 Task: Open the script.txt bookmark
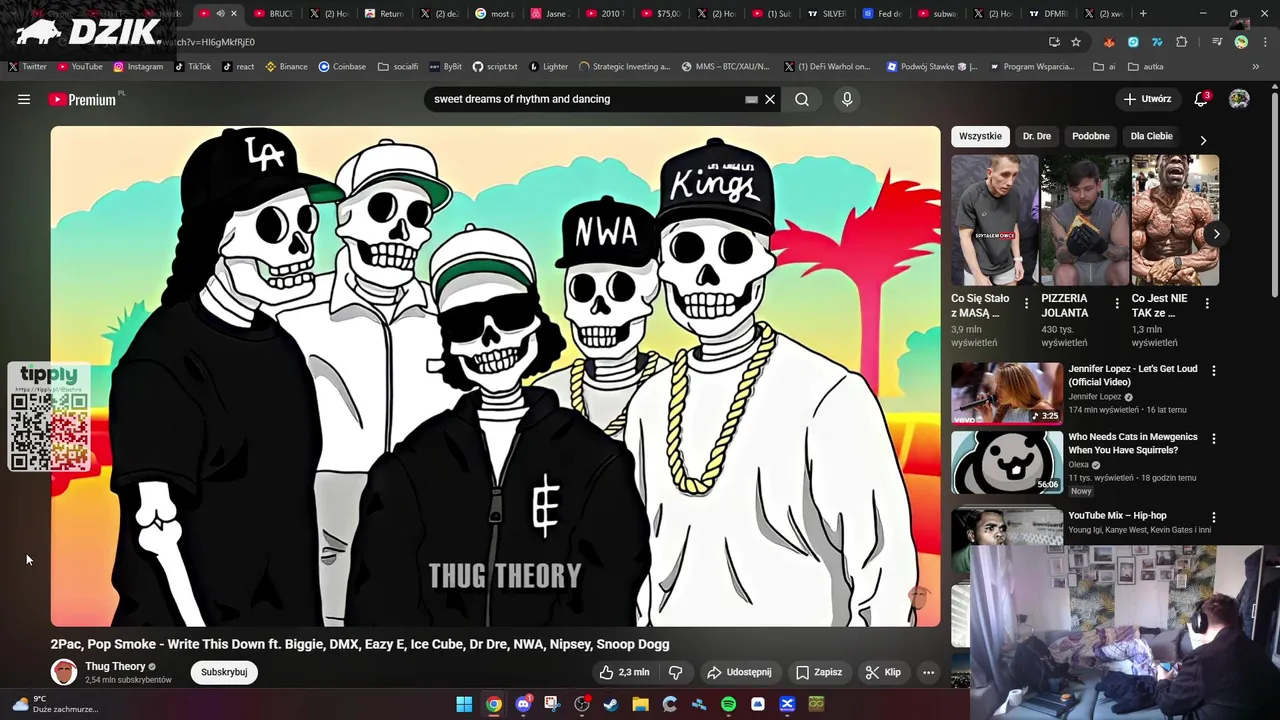pyautogui.click(x=495, y=67)
